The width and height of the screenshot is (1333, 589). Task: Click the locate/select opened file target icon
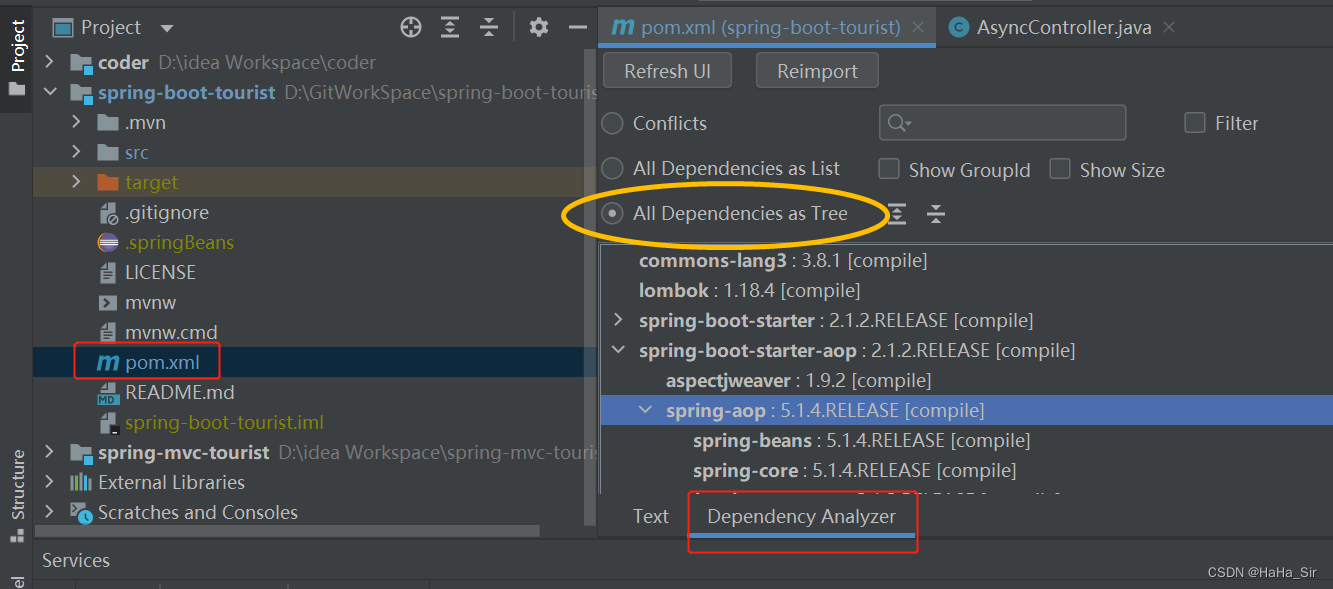click(411, 27)
